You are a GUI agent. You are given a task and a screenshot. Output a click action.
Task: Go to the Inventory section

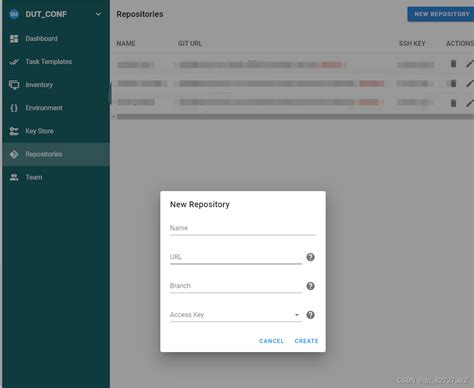click(56, 85)
